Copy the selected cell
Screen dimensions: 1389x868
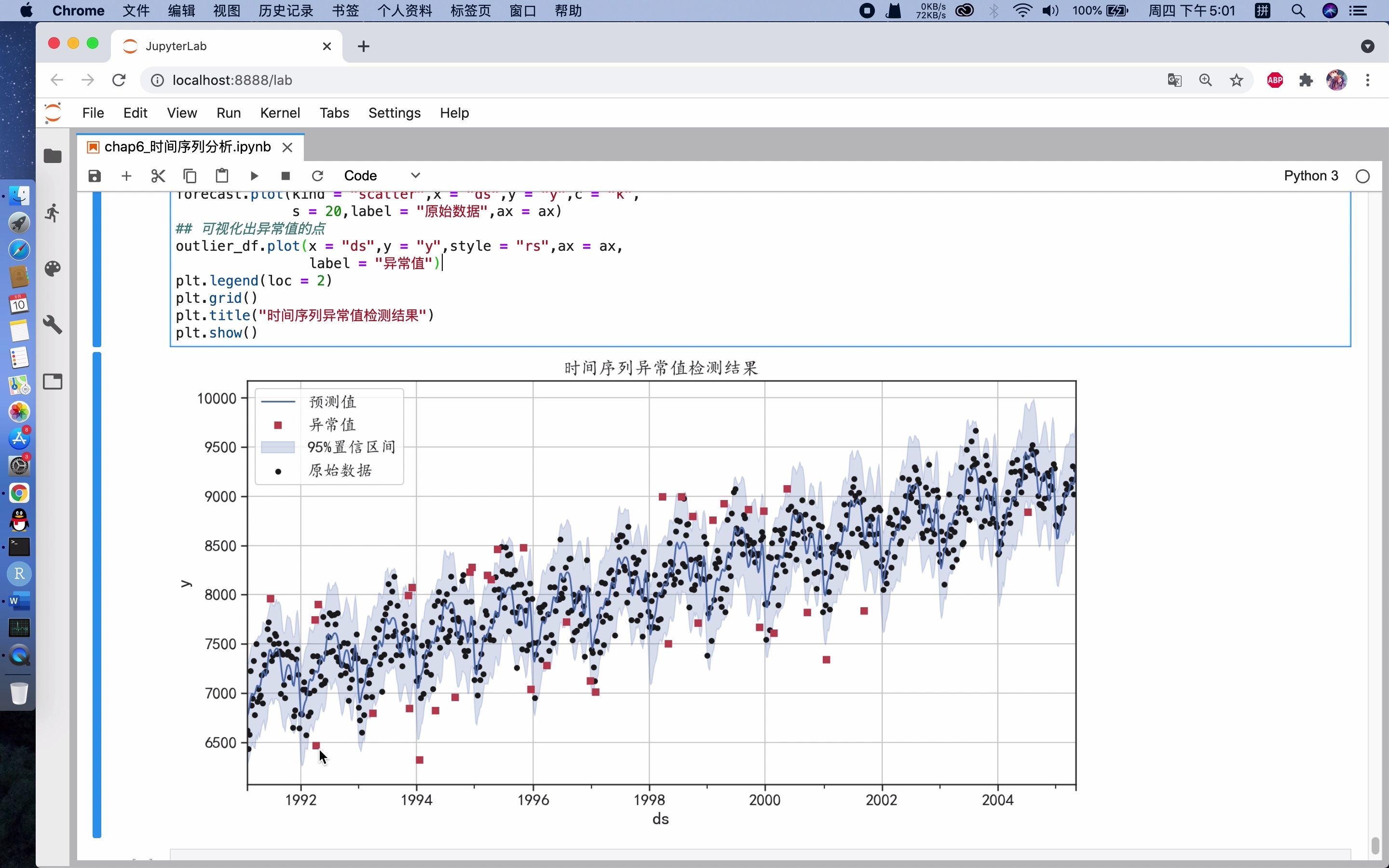pos(190,176)
